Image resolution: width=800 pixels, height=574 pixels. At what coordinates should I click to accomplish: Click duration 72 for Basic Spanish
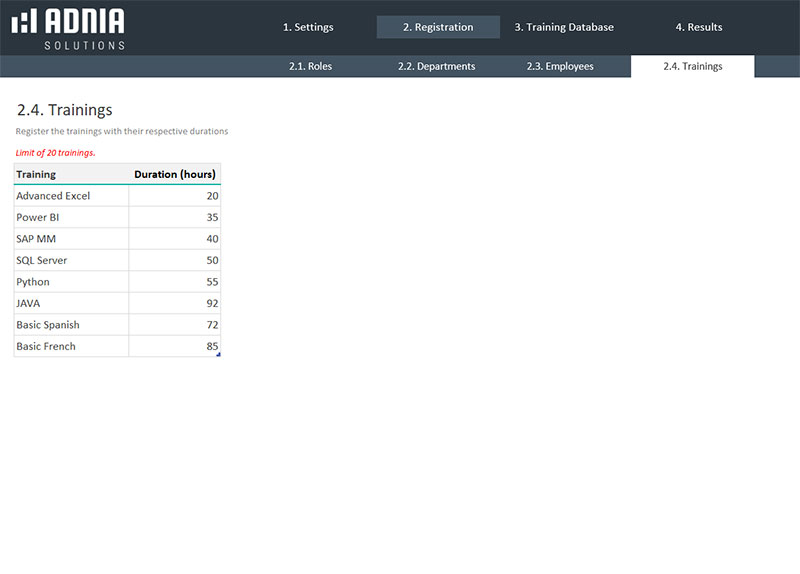174,325
